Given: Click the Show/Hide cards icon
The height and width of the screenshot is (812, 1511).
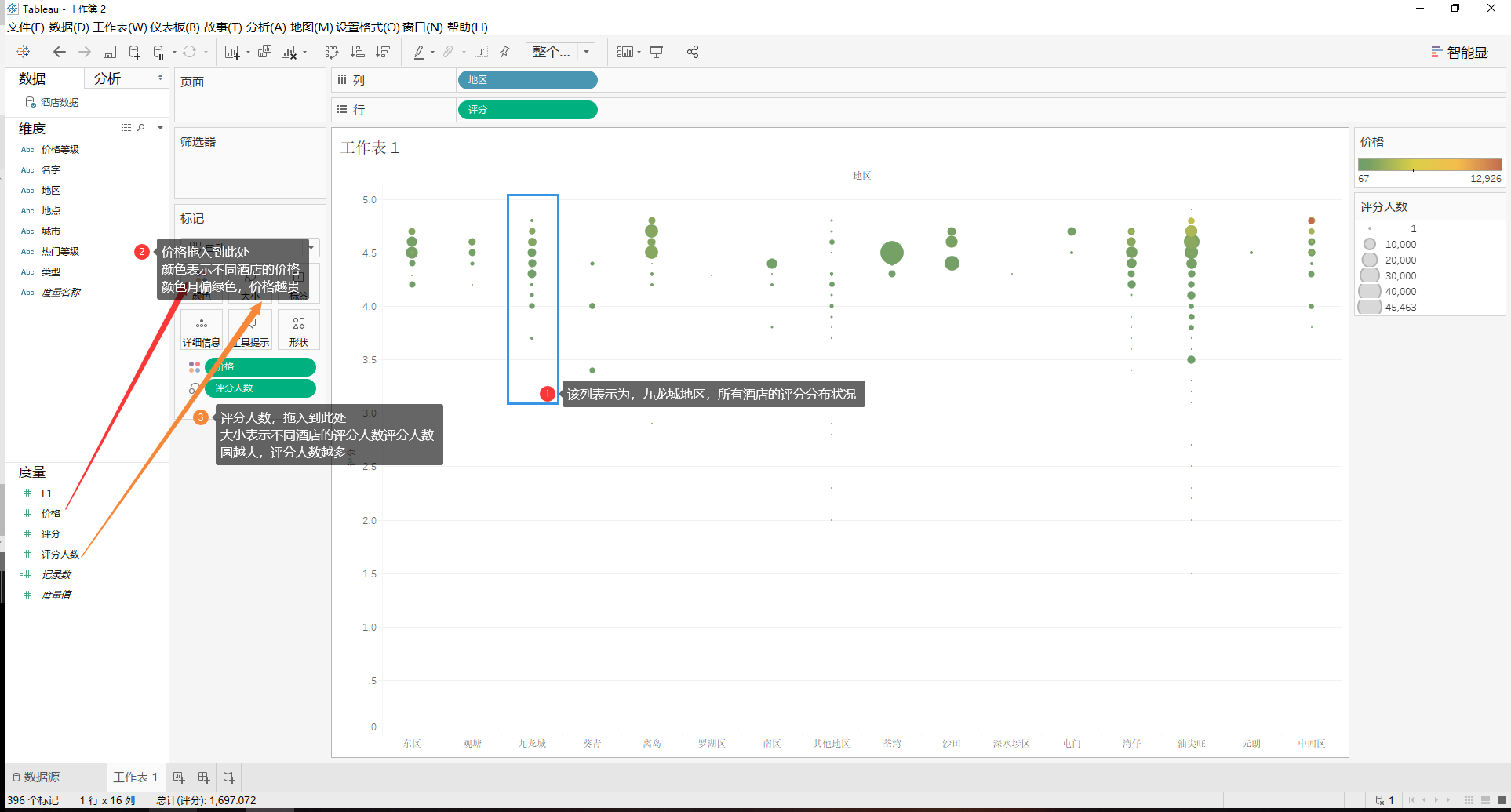Looking at the screenshot, I should tap(624, 52).
